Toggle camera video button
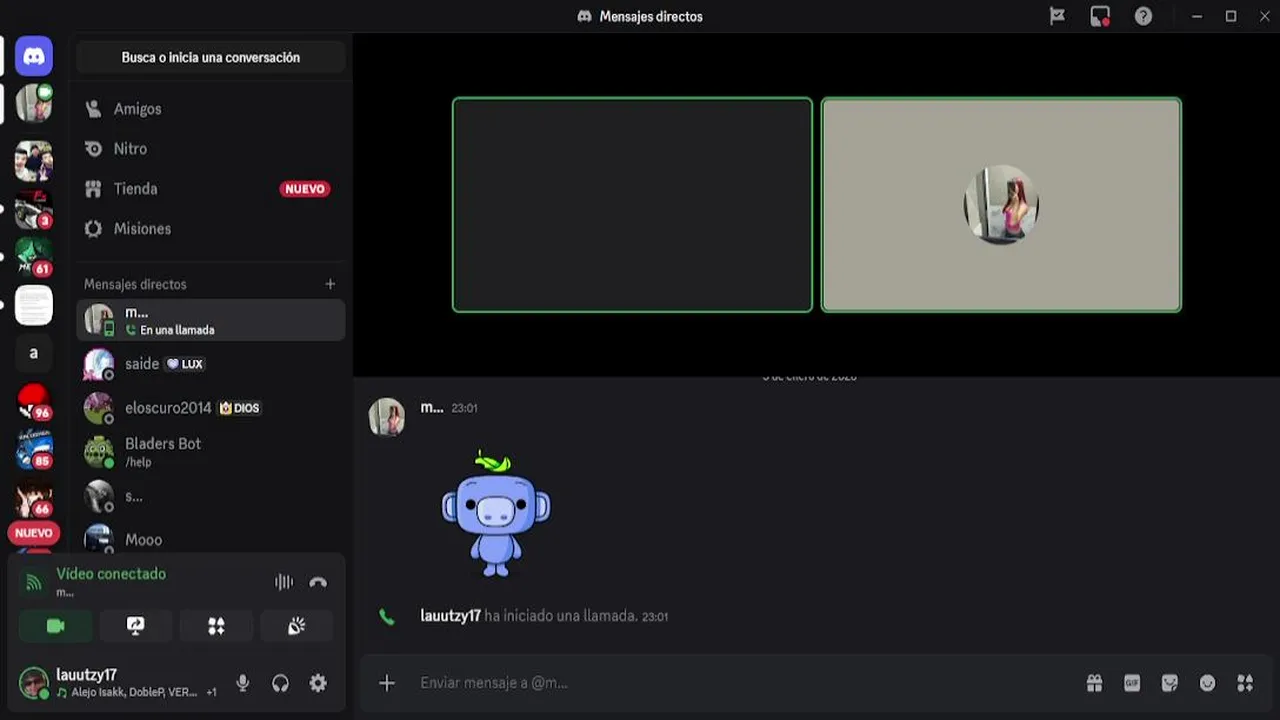Image resolution: width=1280 pixels, height=720 pixels. tap(56, 626)
